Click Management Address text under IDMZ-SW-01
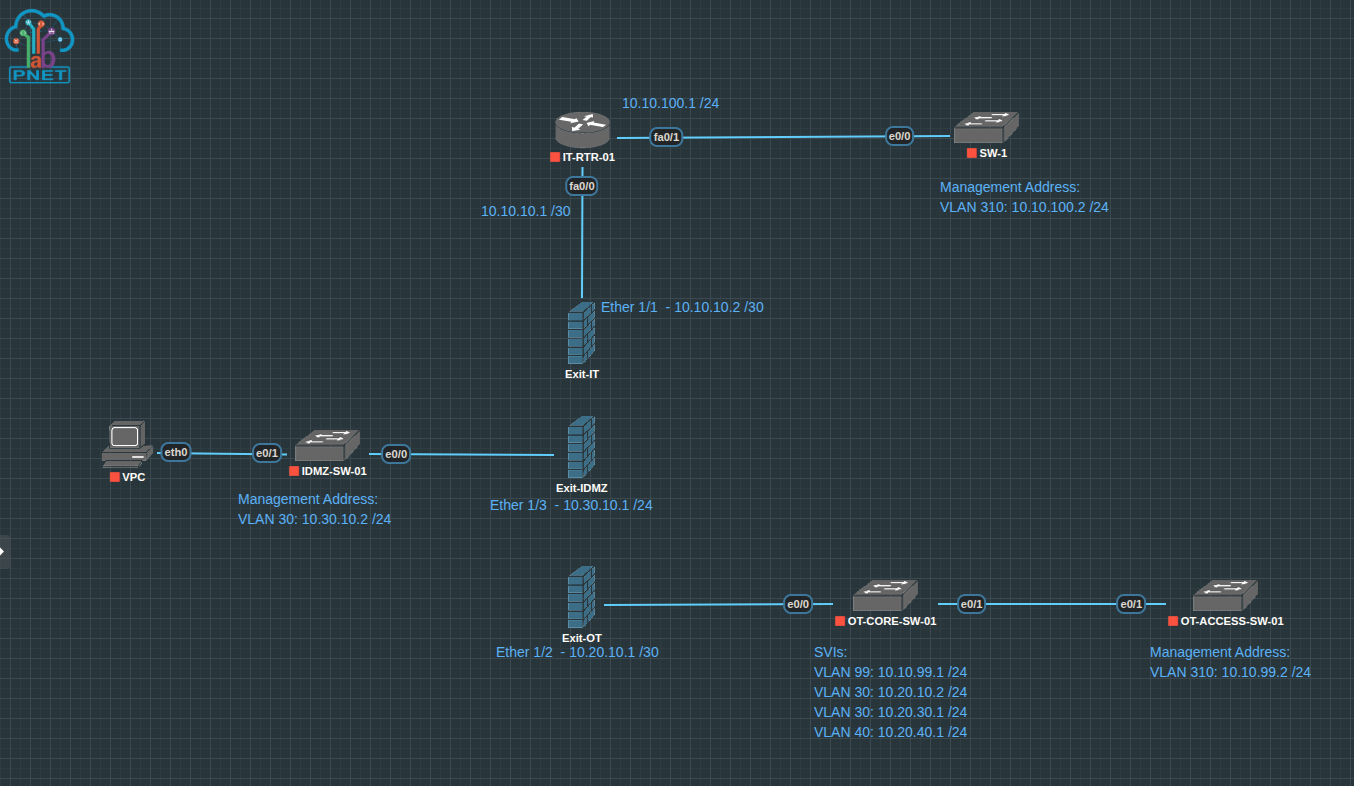This screenshot has height=786, width=1354. [308, 499]
